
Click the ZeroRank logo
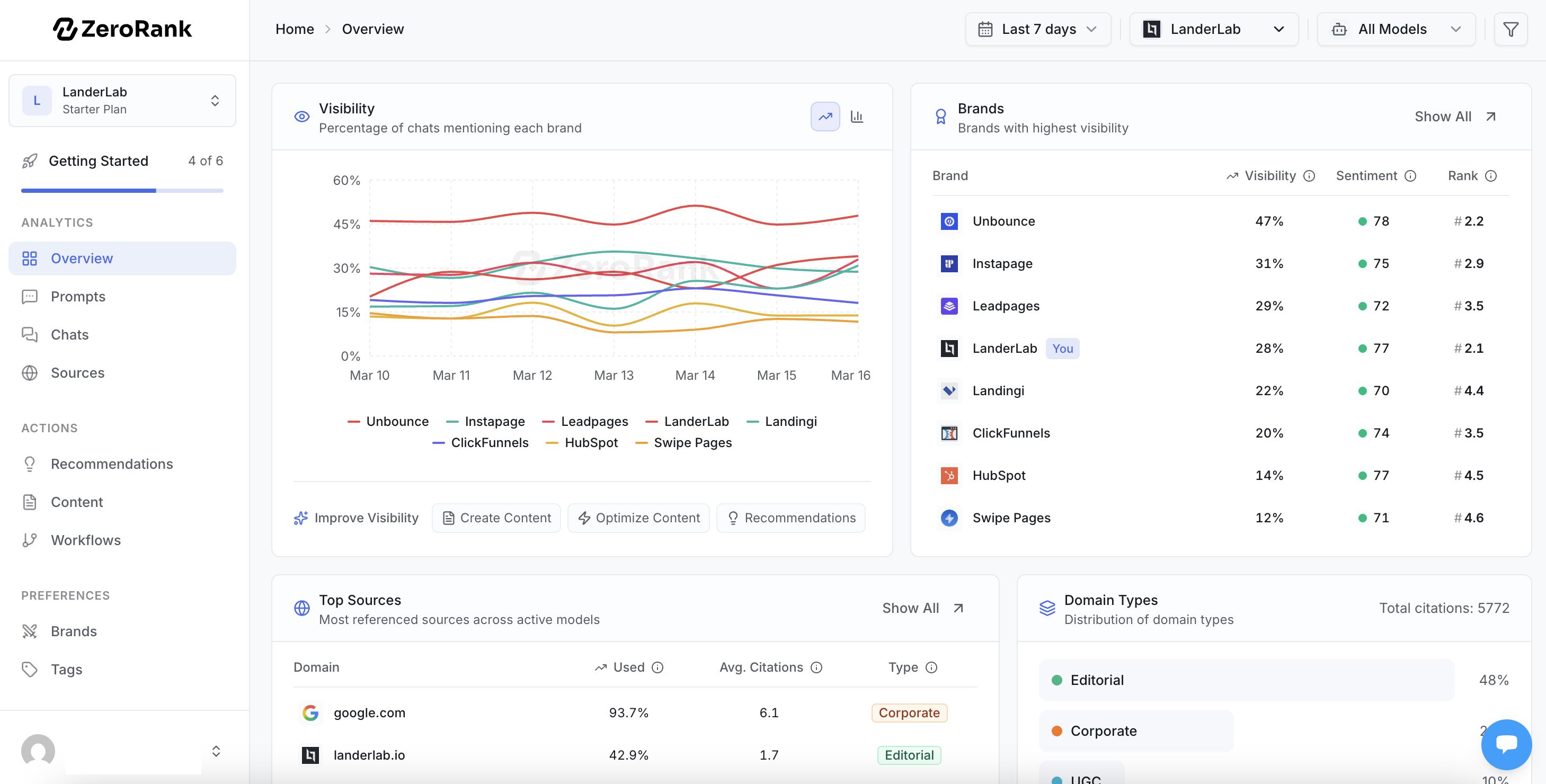(x=122, y=29)
